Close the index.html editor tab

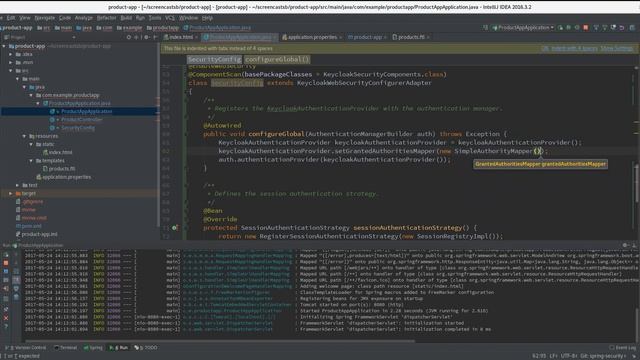196,38
